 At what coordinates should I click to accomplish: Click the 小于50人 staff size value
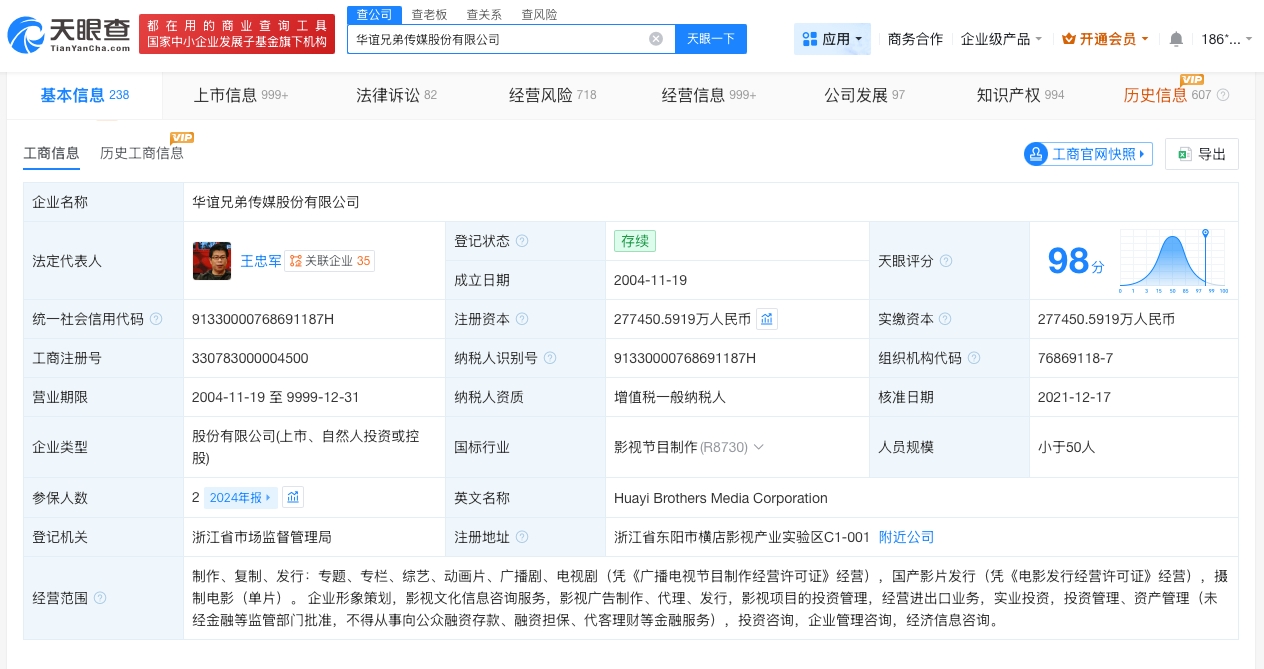1067,447
